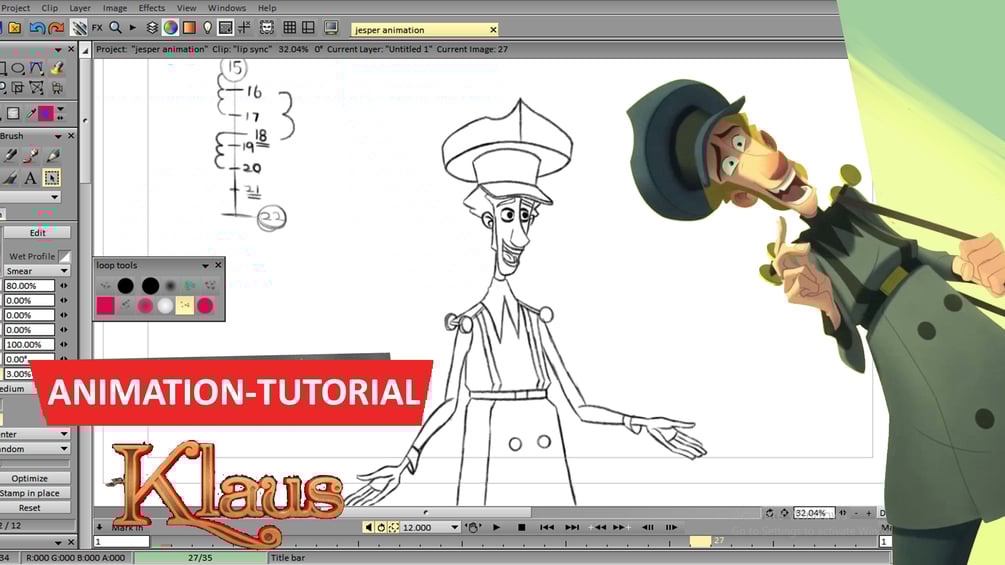Open the 12.000 frame rate dropdown
The width and height of the screenshot is (1005, 565).
coord(430,527)
